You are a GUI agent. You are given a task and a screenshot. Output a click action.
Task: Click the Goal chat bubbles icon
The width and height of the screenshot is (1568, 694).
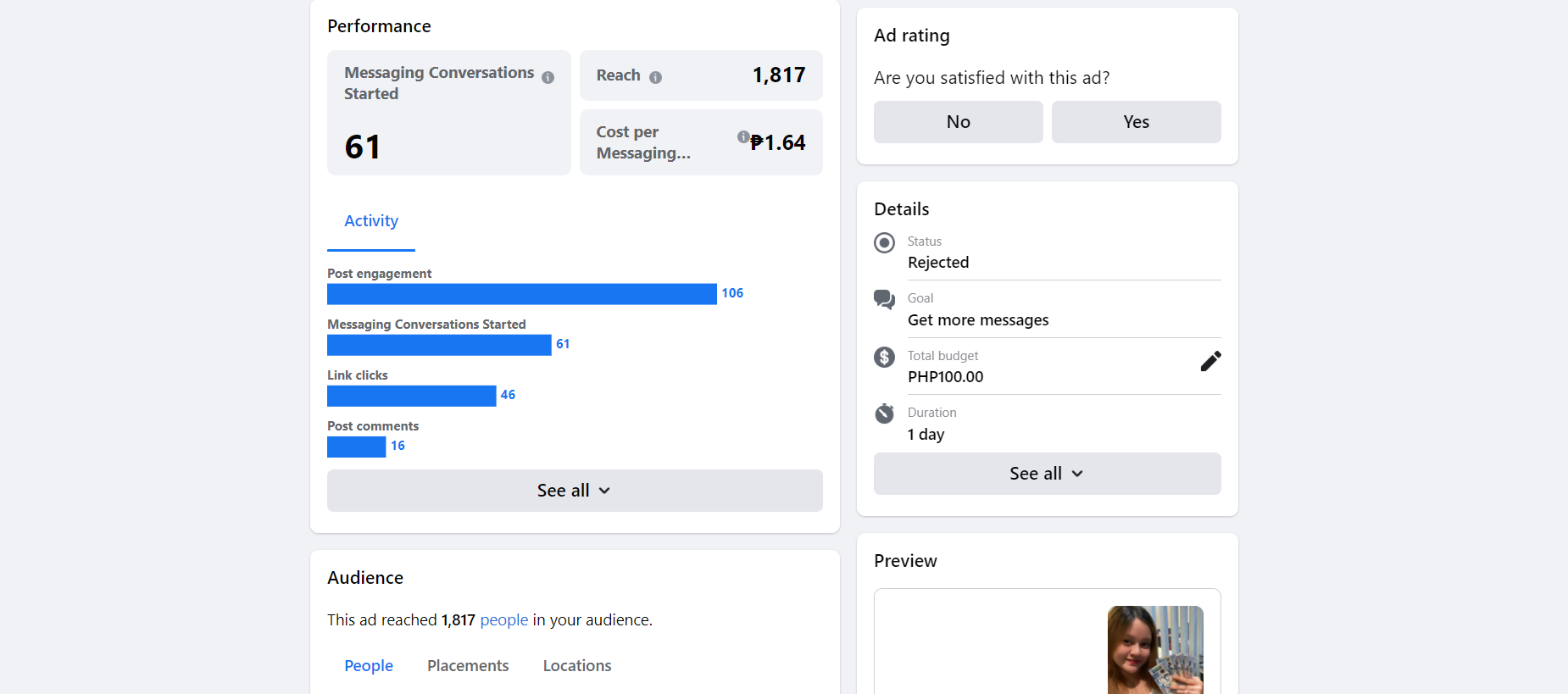pos(884,300)
